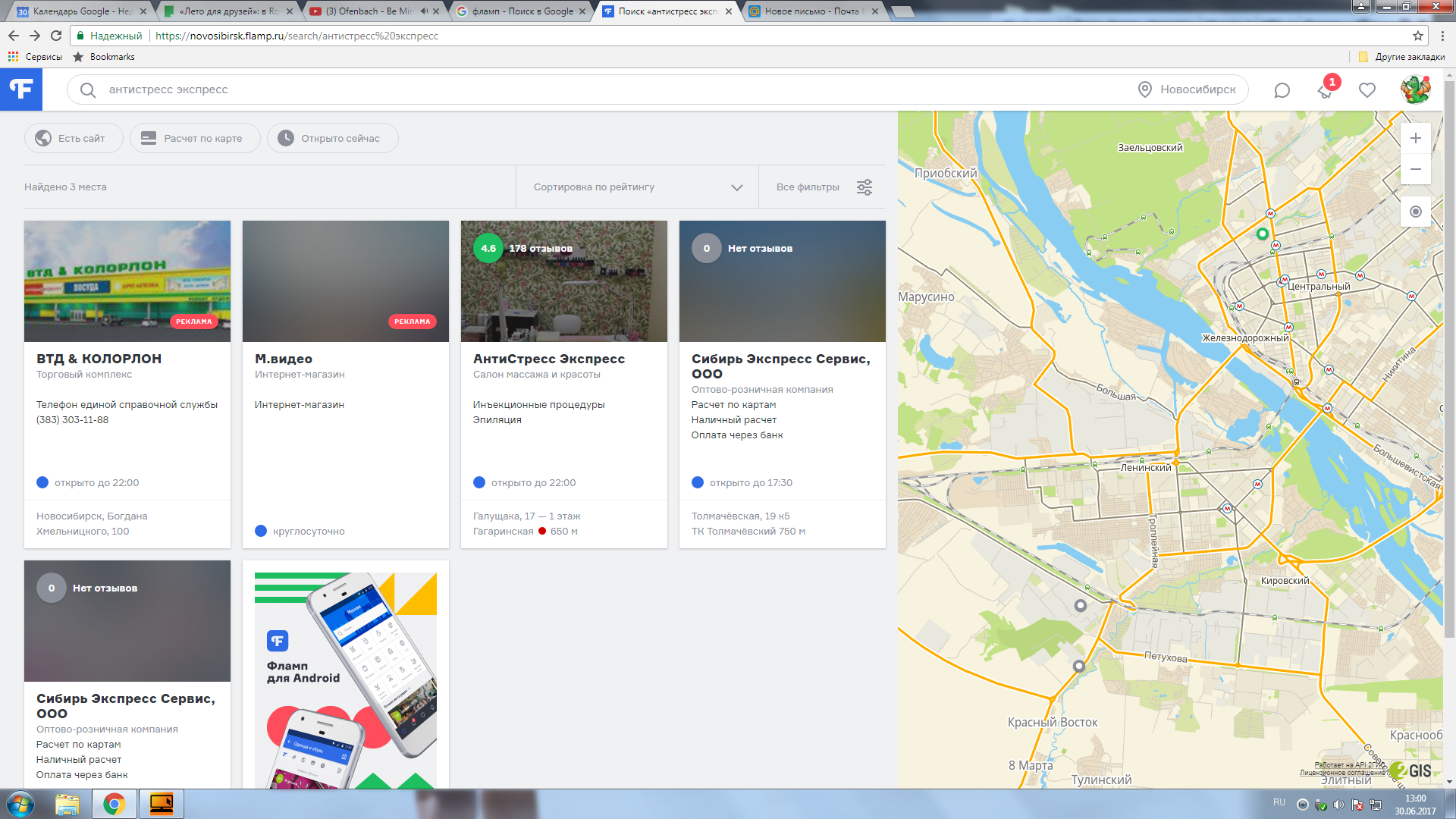Toggle the Расчет по карте filter
Screen dimensions: 1456x819
195,138
